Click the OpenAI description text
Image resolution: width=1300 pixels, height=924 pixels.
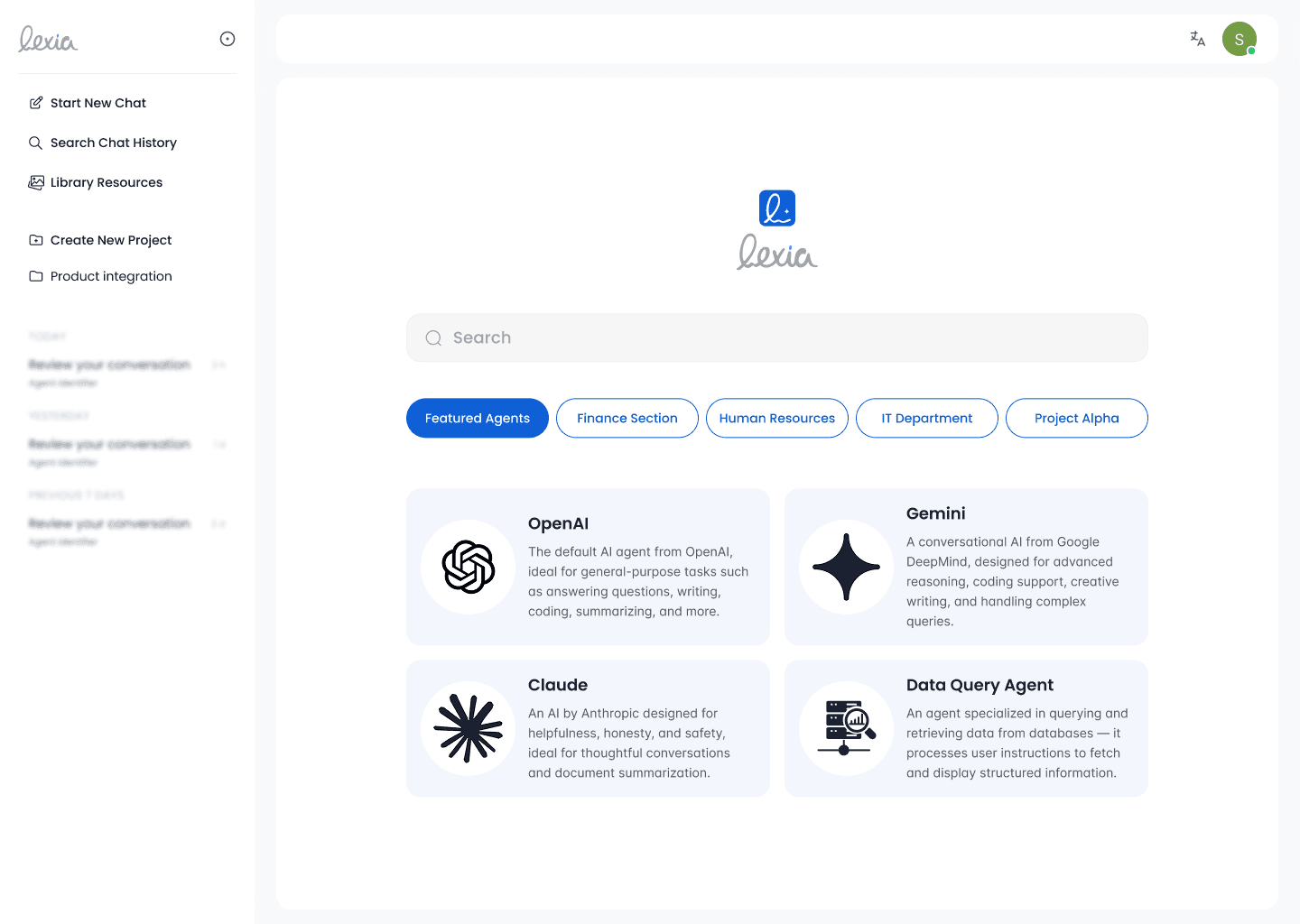[x=638, y=581]
